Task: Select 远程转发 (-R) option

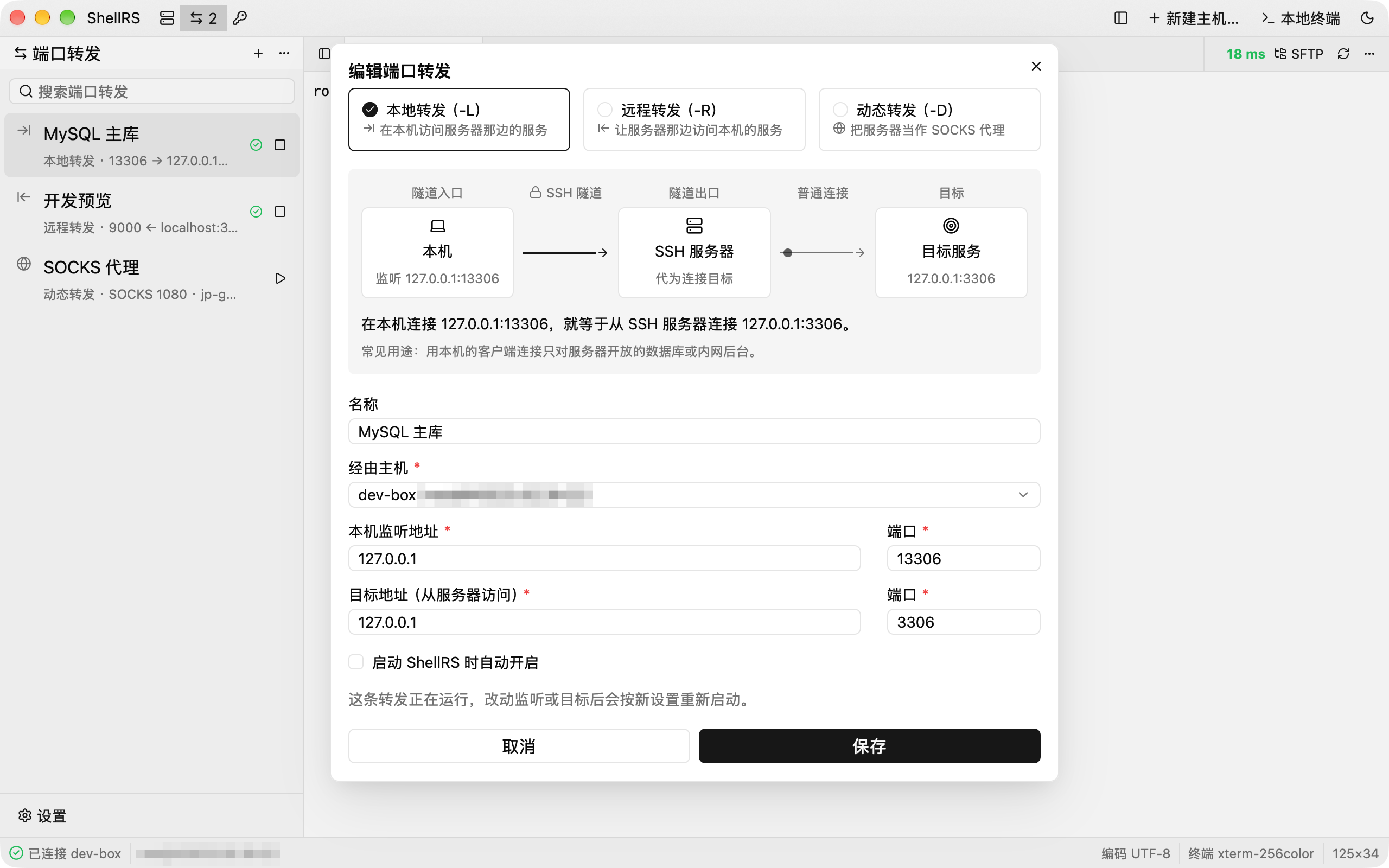Action: (694, 119)
